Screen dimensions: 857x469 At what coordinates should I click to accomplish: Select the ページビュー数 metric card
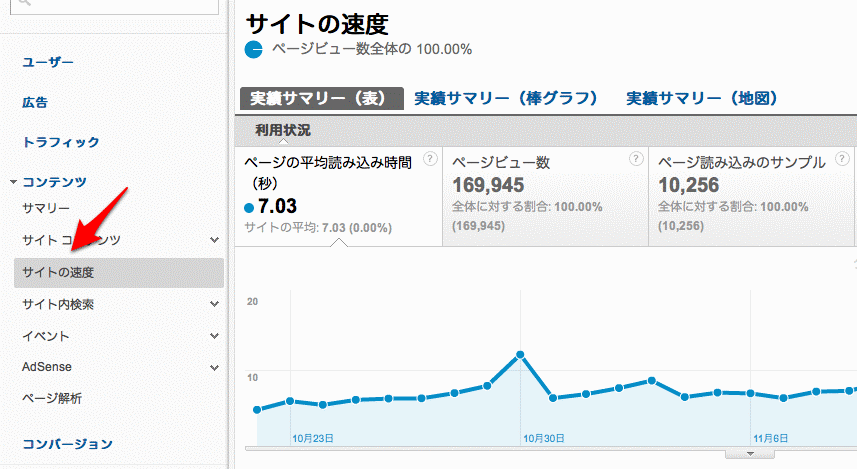545,196
